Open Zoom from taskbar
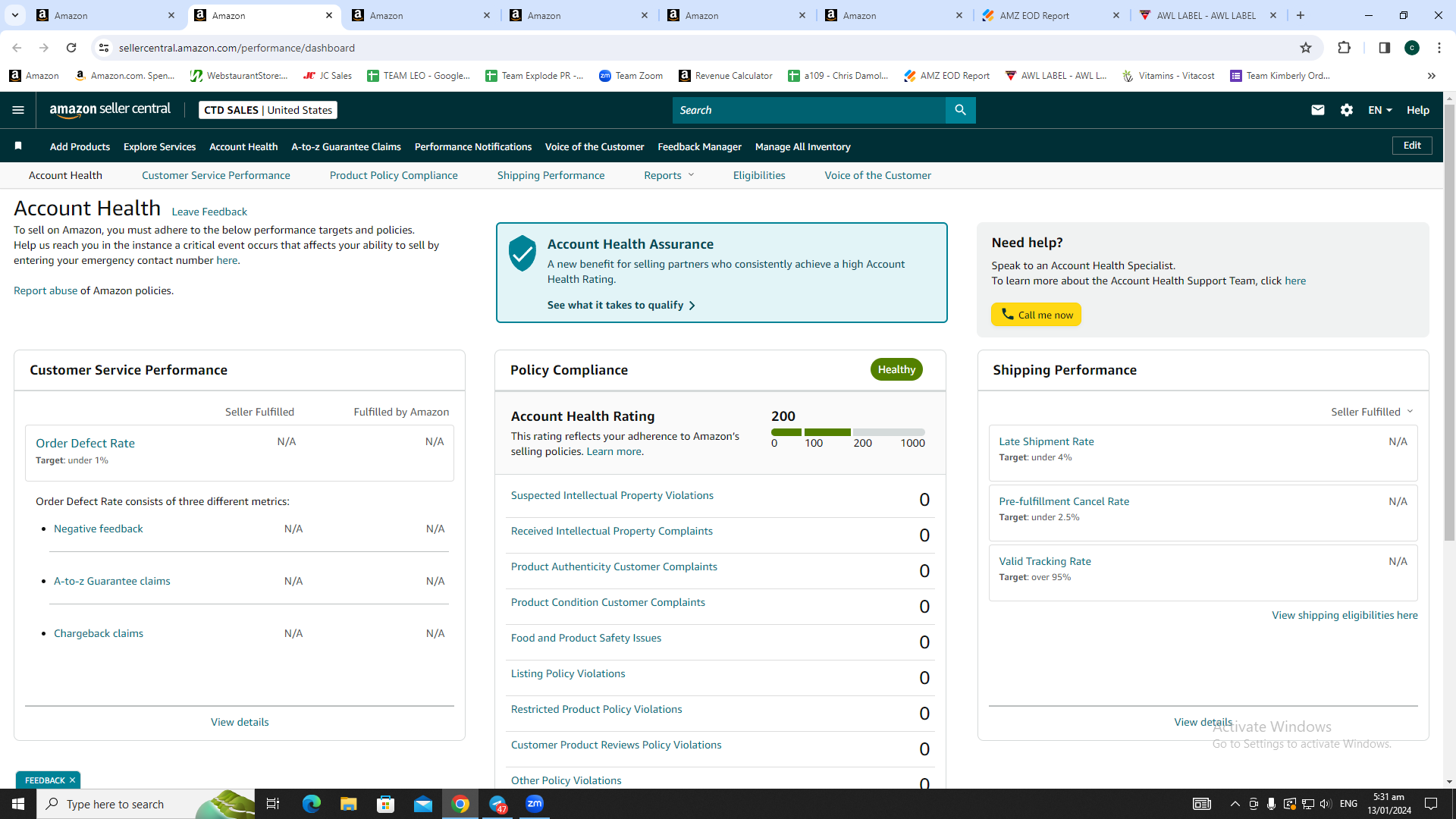 [x=535, y=804]
